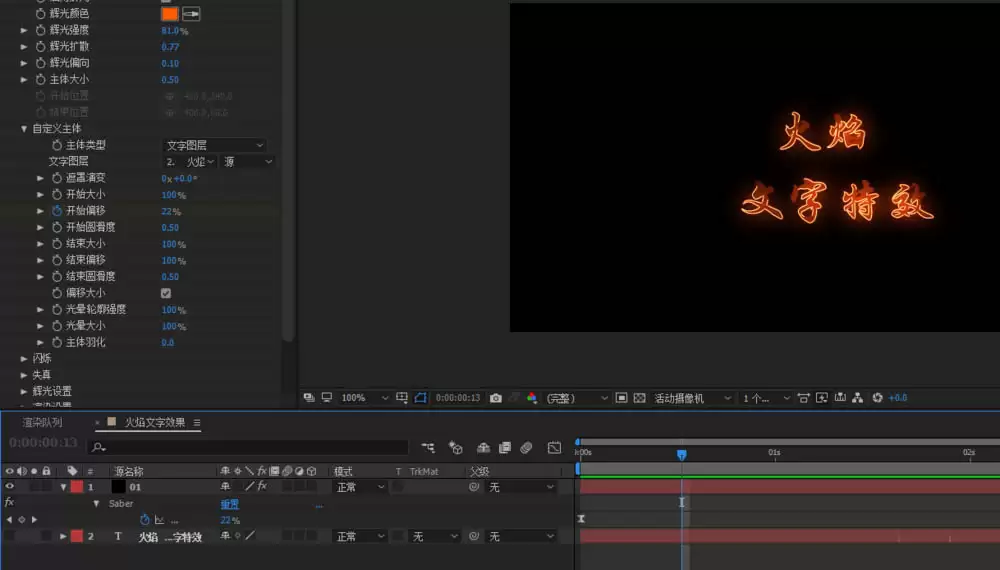This screenshot has height=570, width=1000.
Task: Enable motion blur icon in timeline toolbar
Action: [526, 448]
